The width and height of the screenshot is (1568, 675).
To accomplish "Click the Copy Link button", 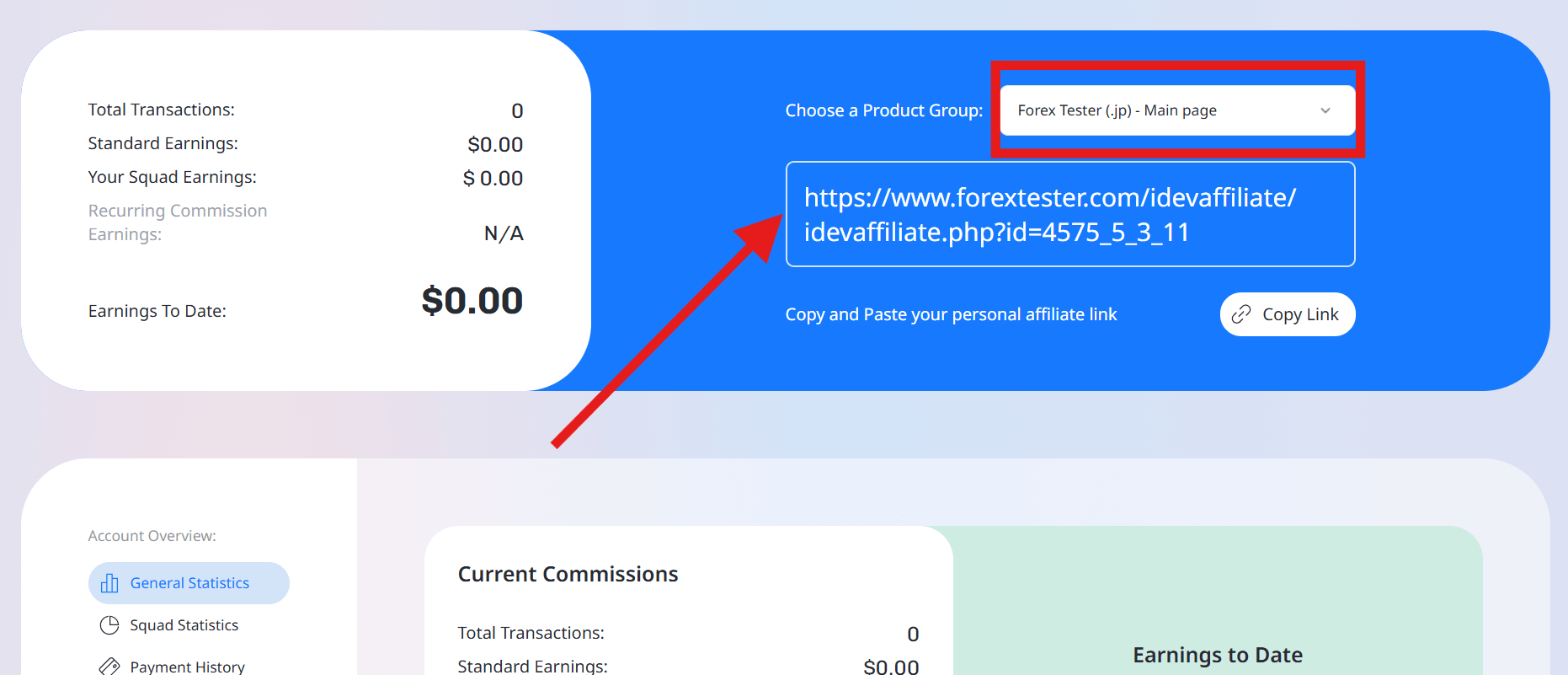I will point(1287,314).
